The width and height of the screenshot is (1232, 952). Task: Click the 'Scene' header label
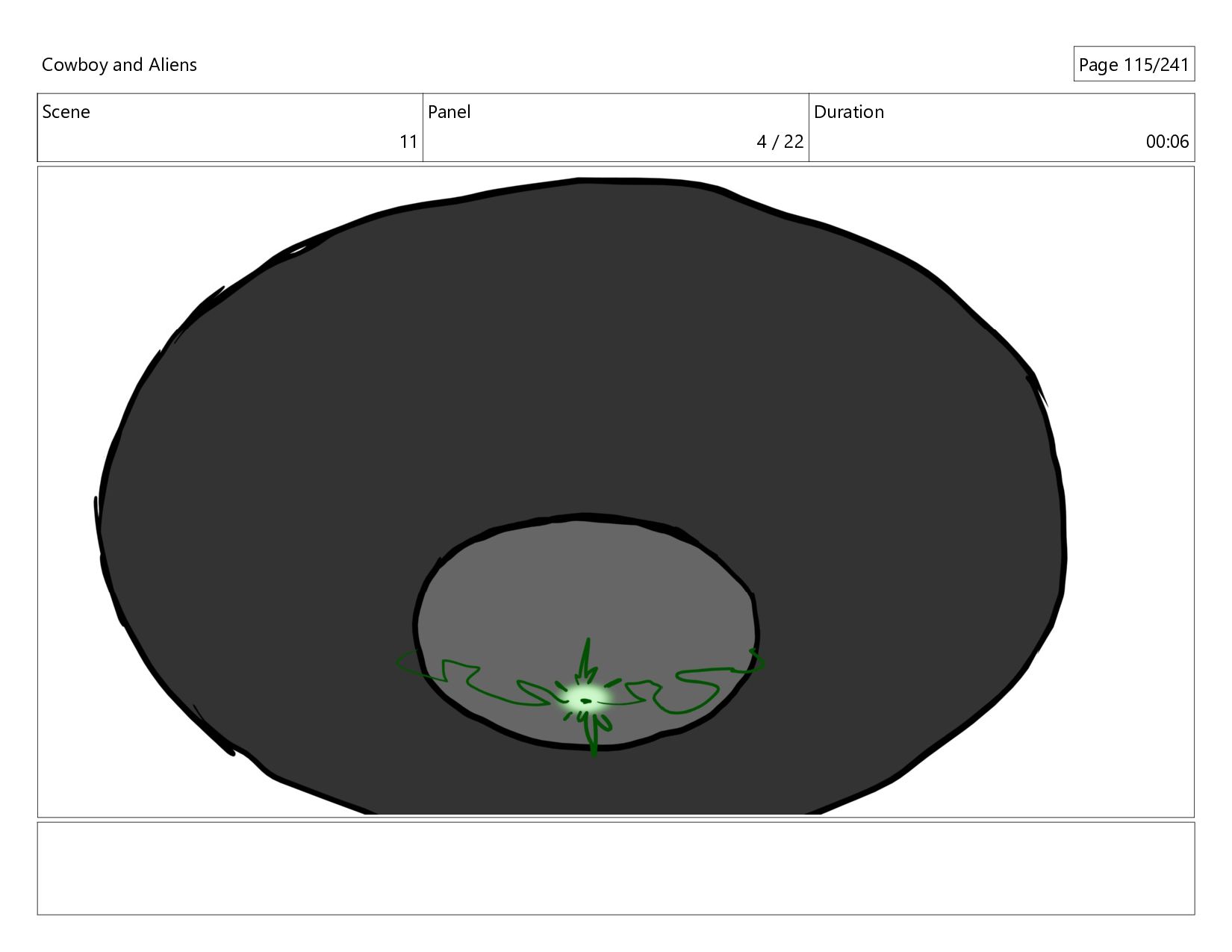click(66, 112)
